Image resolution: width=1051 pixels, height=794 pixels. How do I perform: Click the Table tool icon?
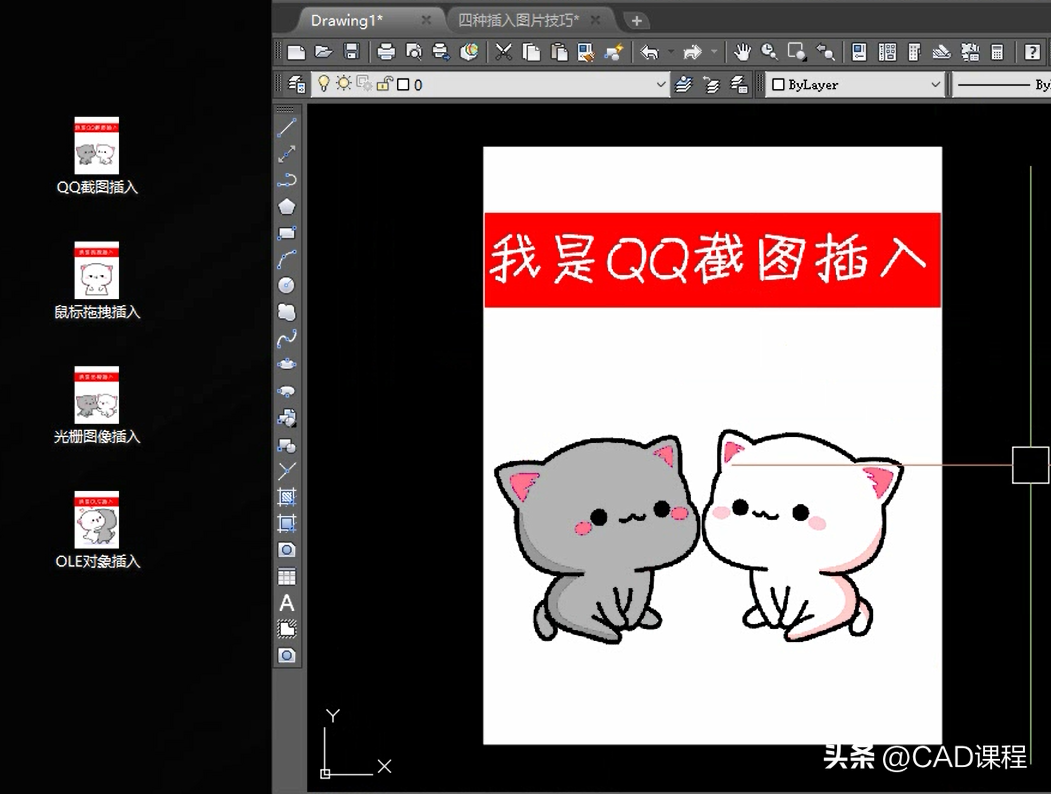286,577
